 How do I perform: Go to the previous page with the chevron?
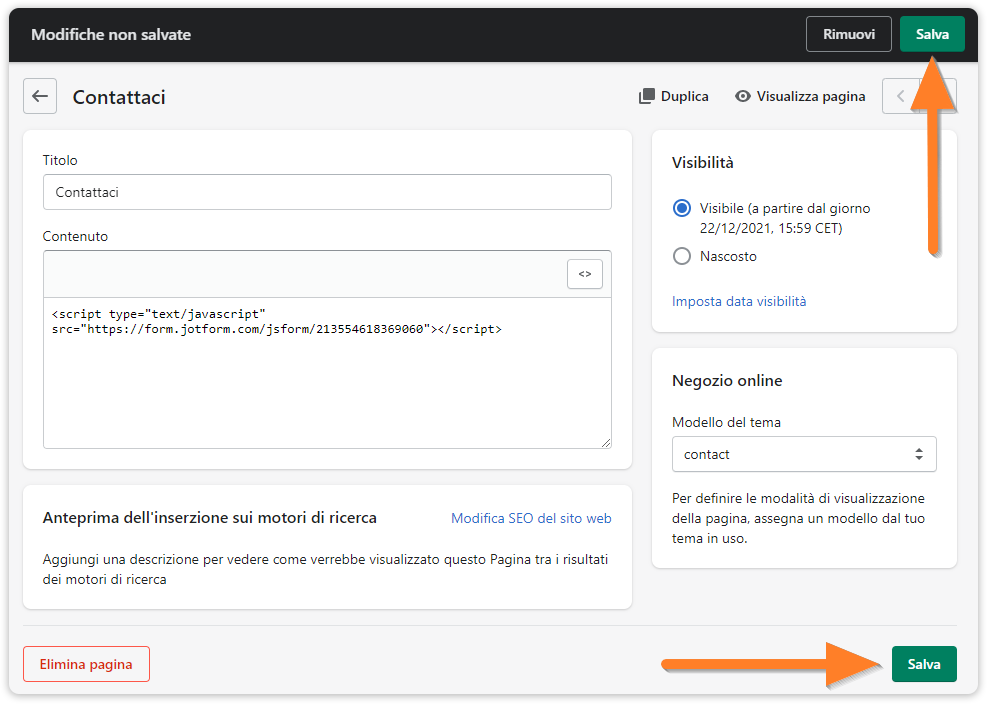900,96
